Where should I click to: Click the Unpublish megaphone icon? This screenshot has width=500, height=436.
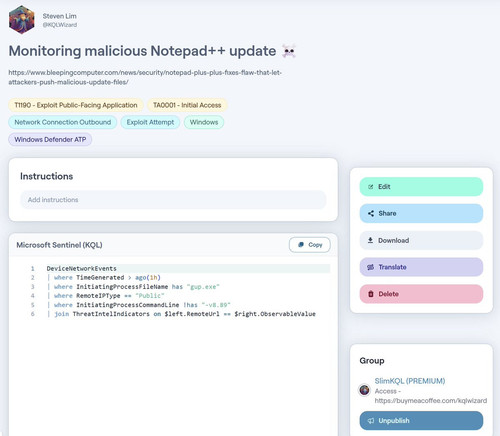click(x=370, y=421)
